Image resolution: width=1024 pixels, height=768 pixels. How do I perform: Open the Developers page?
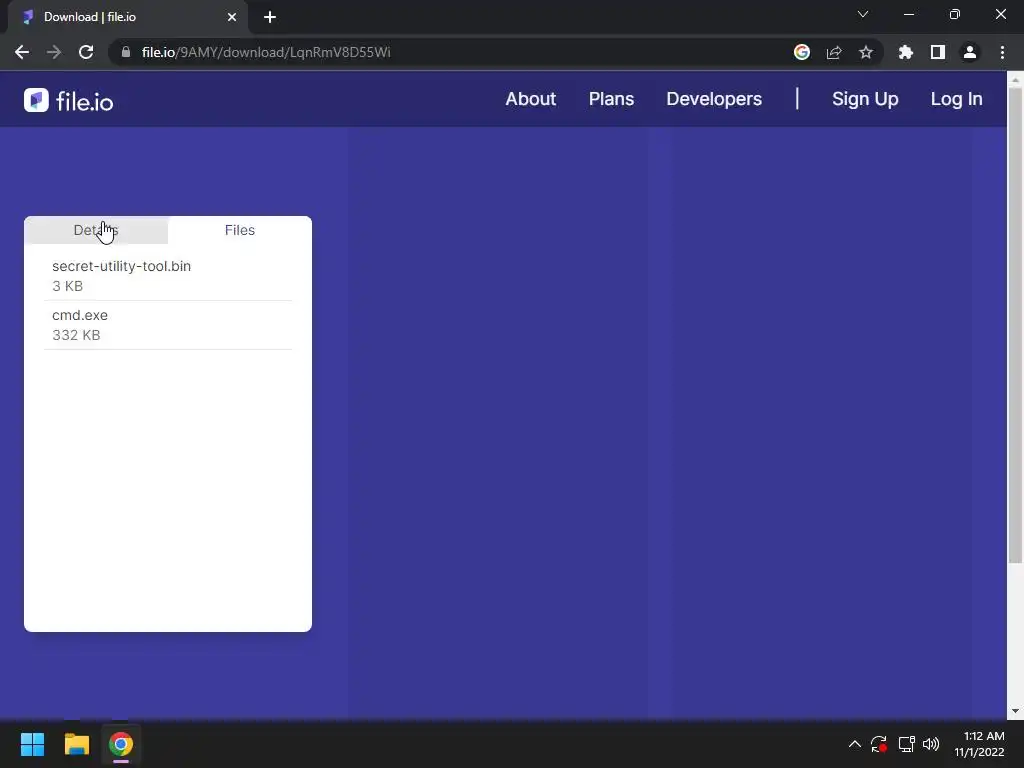coord(714,99)
